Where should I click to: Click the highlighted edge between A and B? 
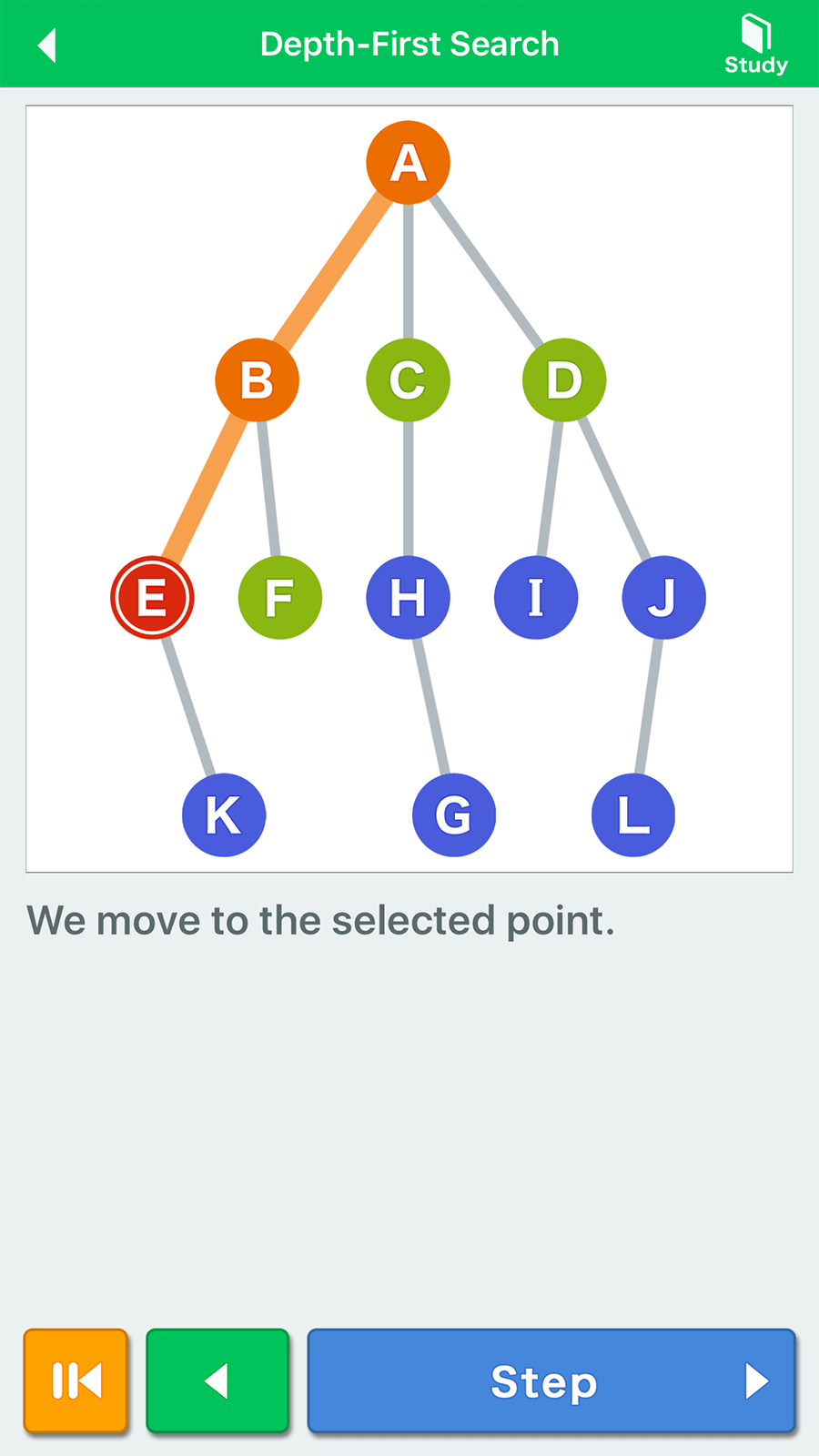[332, 271]
